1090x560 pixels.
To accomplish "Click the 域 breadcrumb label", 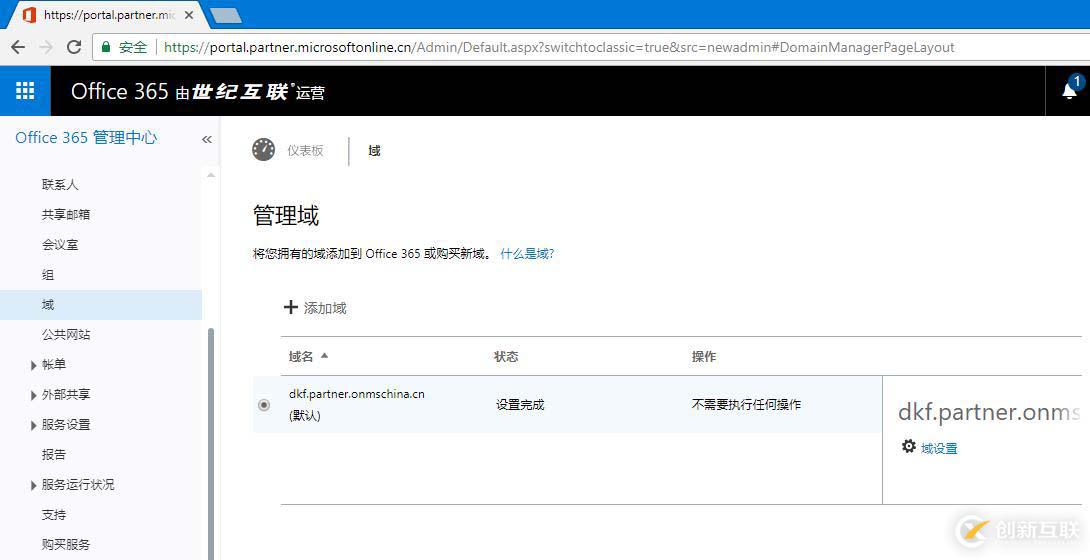I will click(x=374, y=150).
